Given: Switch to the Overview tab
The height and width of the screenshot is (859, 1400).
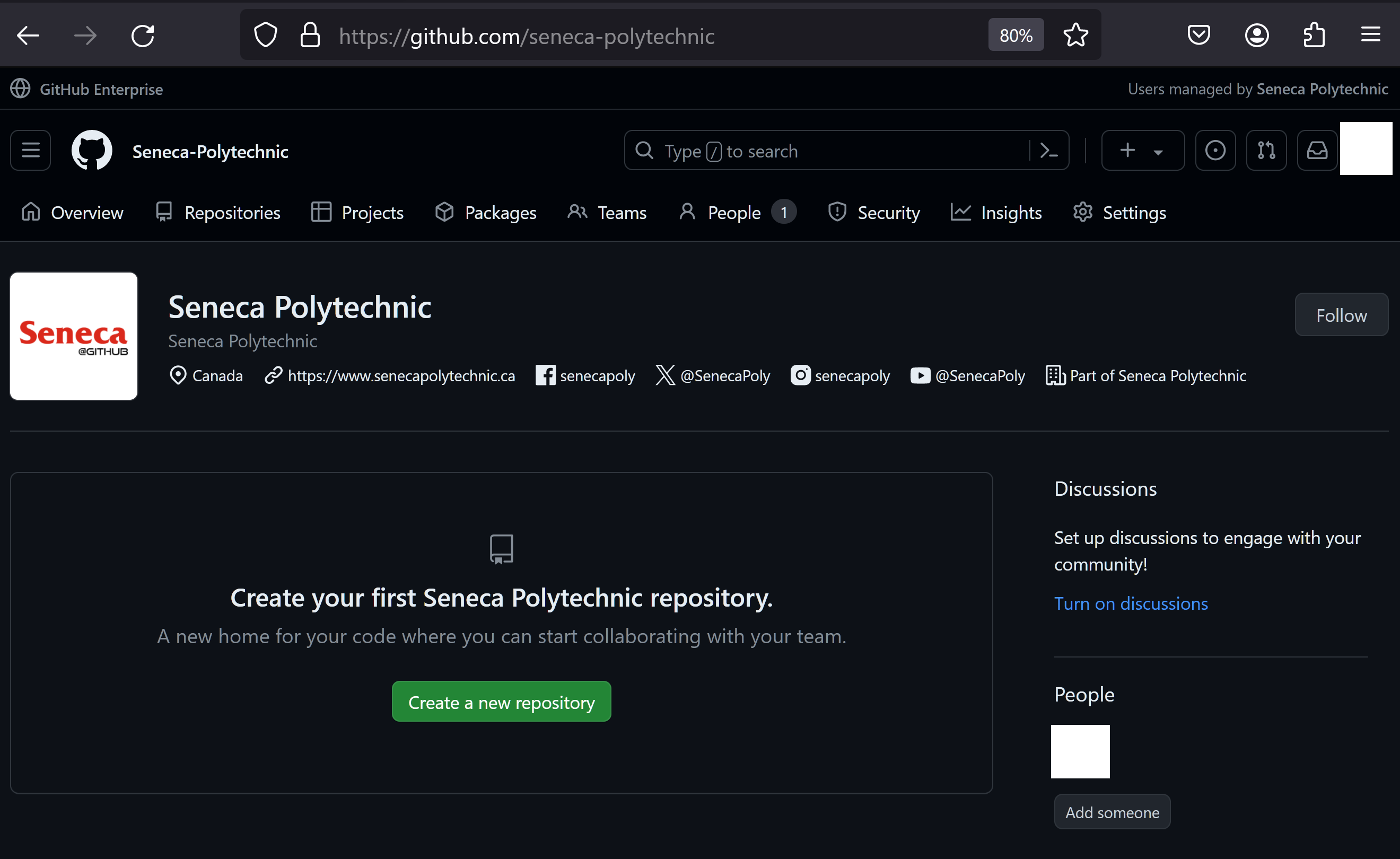Looking at the screenshot, I should coord(72,213).
